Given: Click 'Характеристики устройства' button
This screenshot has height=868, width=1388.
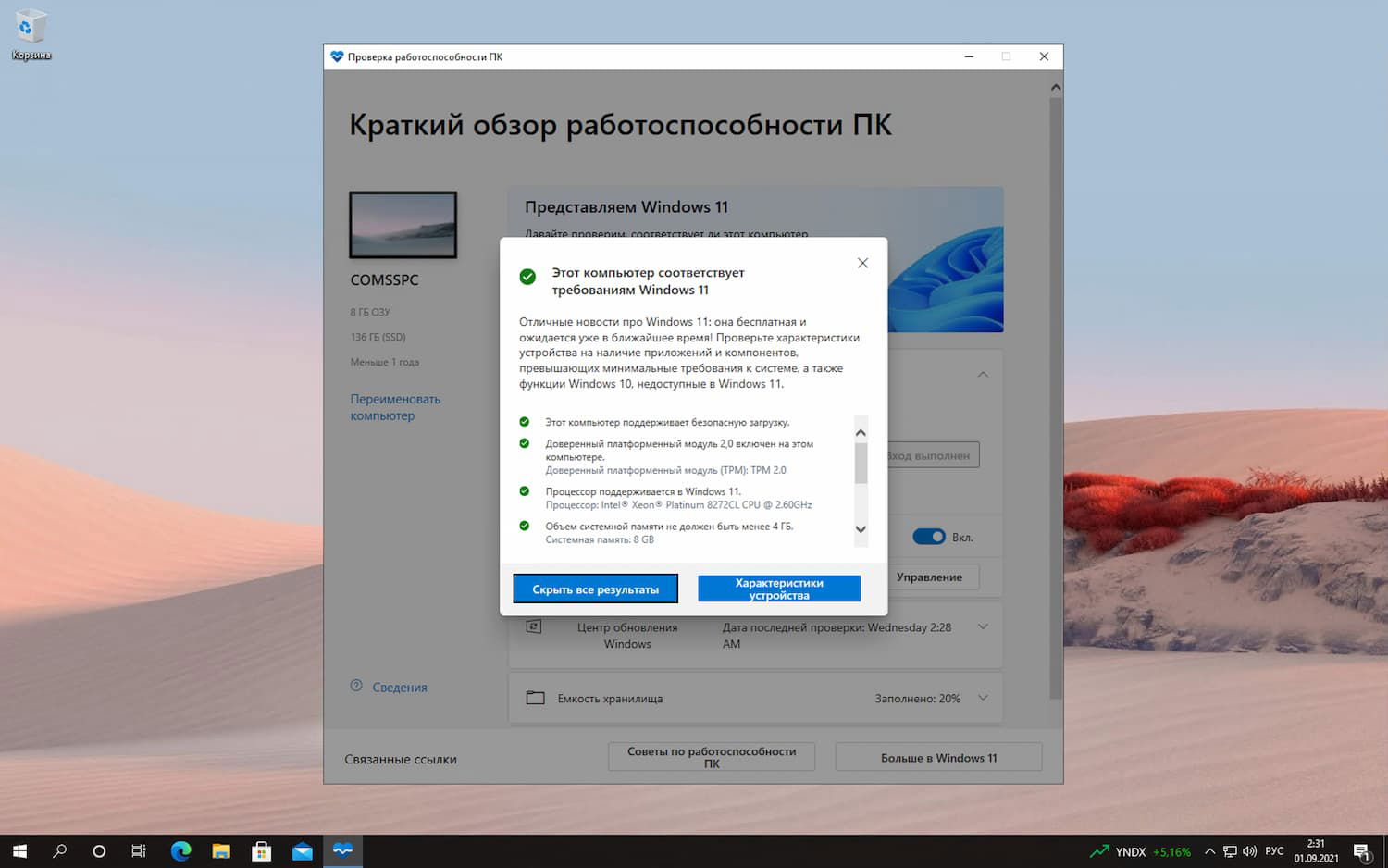Looking at the screenshot, I should click(779, 589).
